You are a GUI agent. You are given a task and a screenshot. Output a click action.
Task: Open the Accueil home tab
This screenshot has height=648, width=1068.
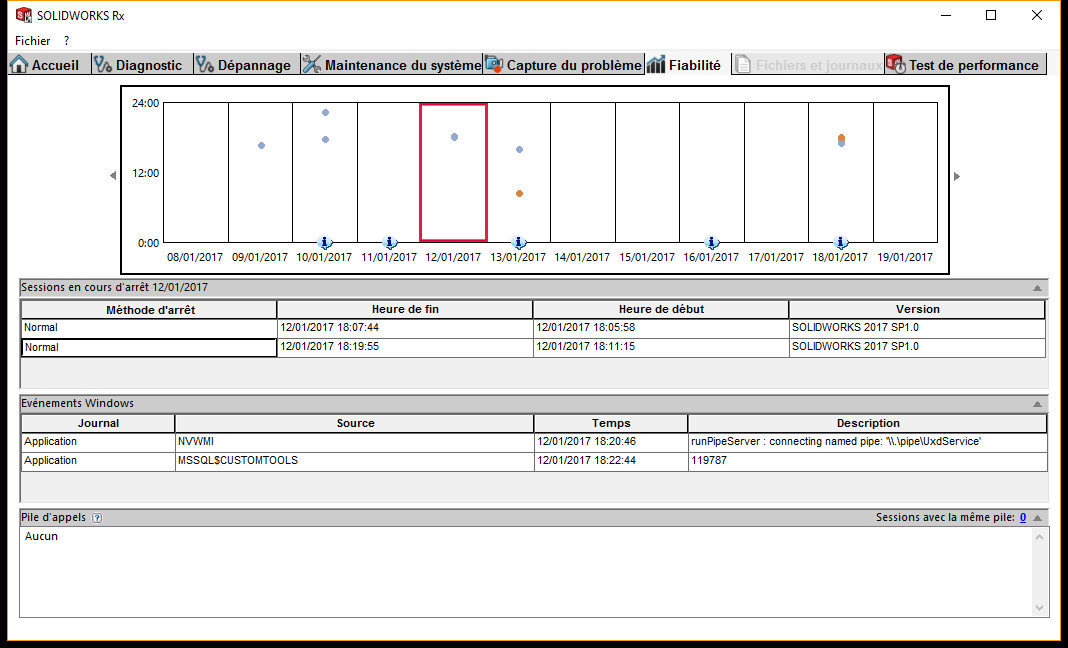(45, 65)
